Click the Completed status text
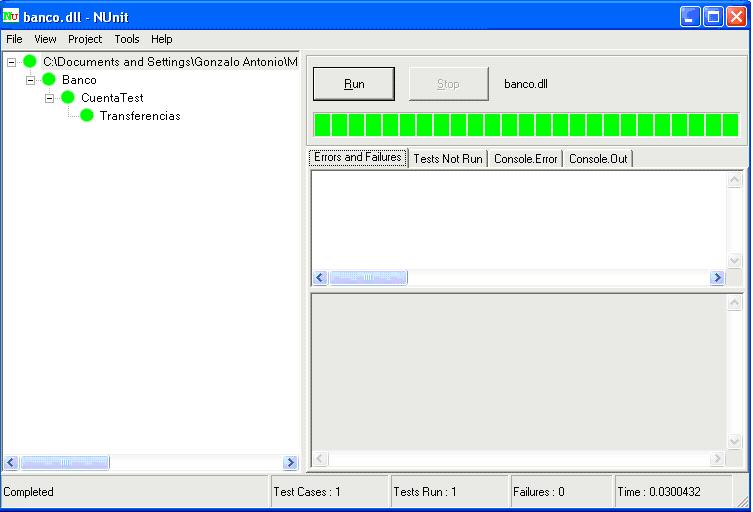The height and width of the screenshot is (512, 753). click(x=28, y=492)
